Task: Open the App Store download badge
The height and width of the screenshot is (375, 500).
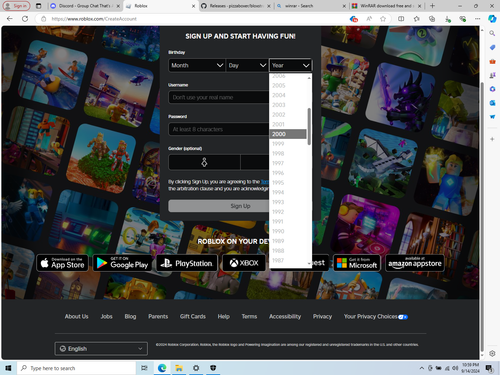Action: coord(62,263)
